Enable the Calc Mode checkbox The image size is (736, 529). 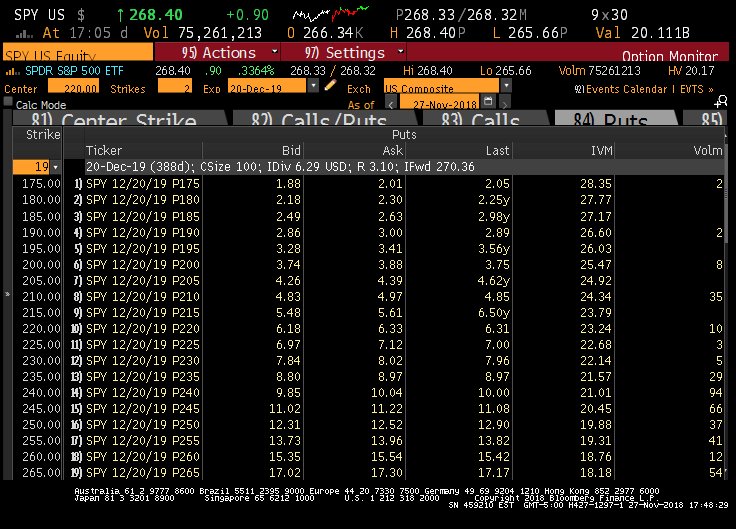(x=7, y=105)
